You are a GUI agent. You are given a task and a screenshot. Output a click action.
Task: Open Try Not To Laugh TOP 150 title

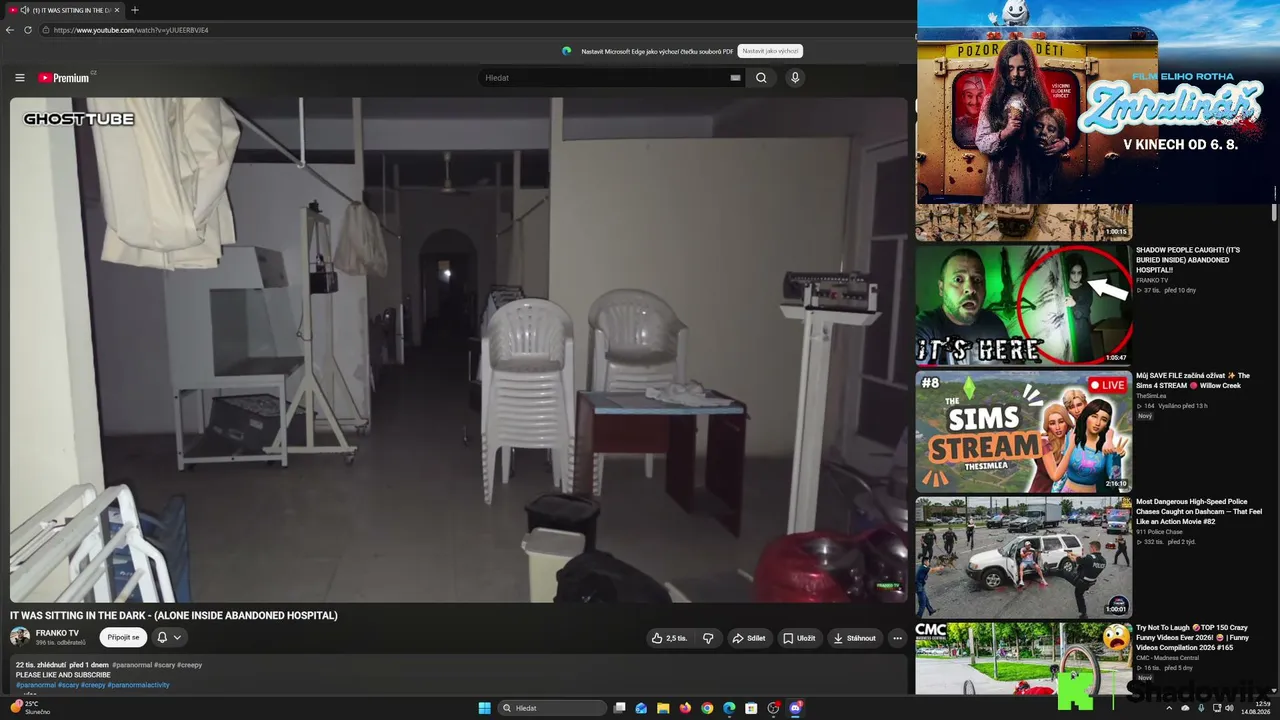click(x=1192, y=637)
